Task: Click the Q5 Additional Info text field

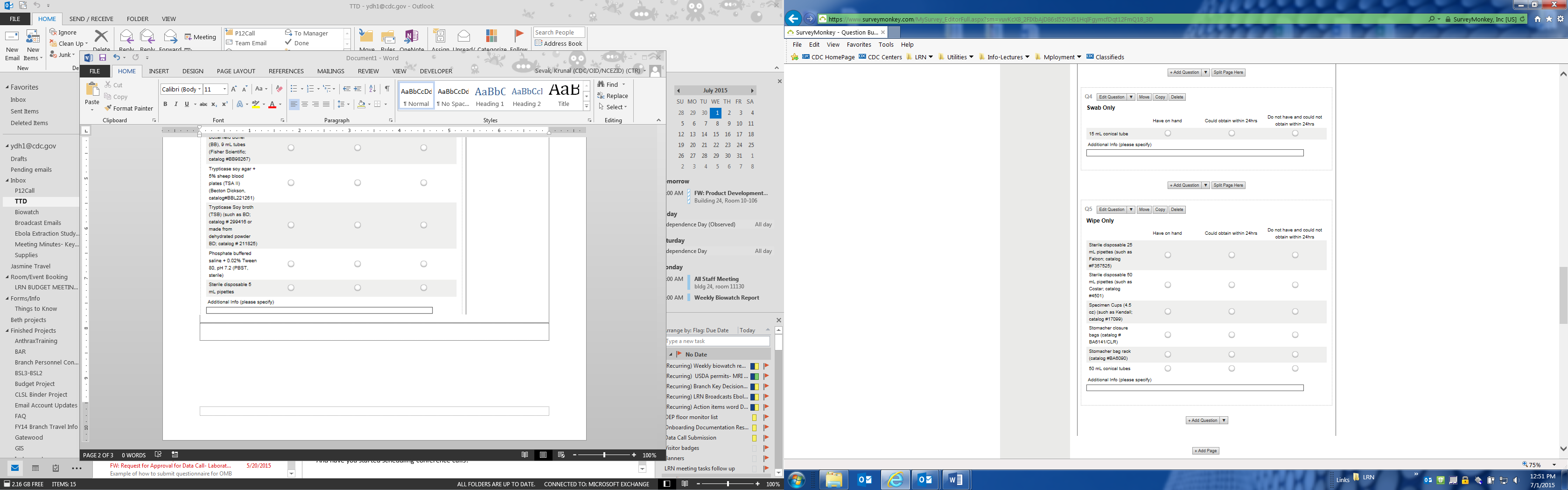Action: 1195,388
